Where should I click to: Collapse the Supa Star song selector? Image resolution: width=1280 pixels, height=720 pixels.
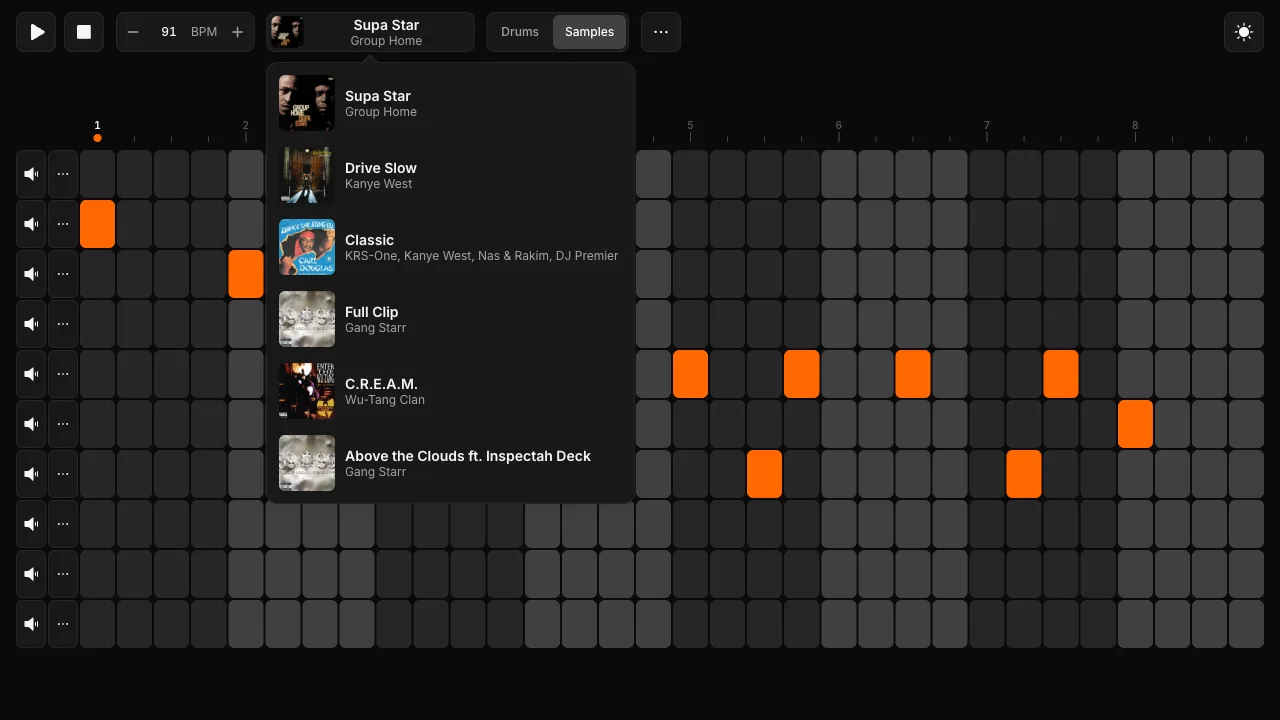coord(370,32)
